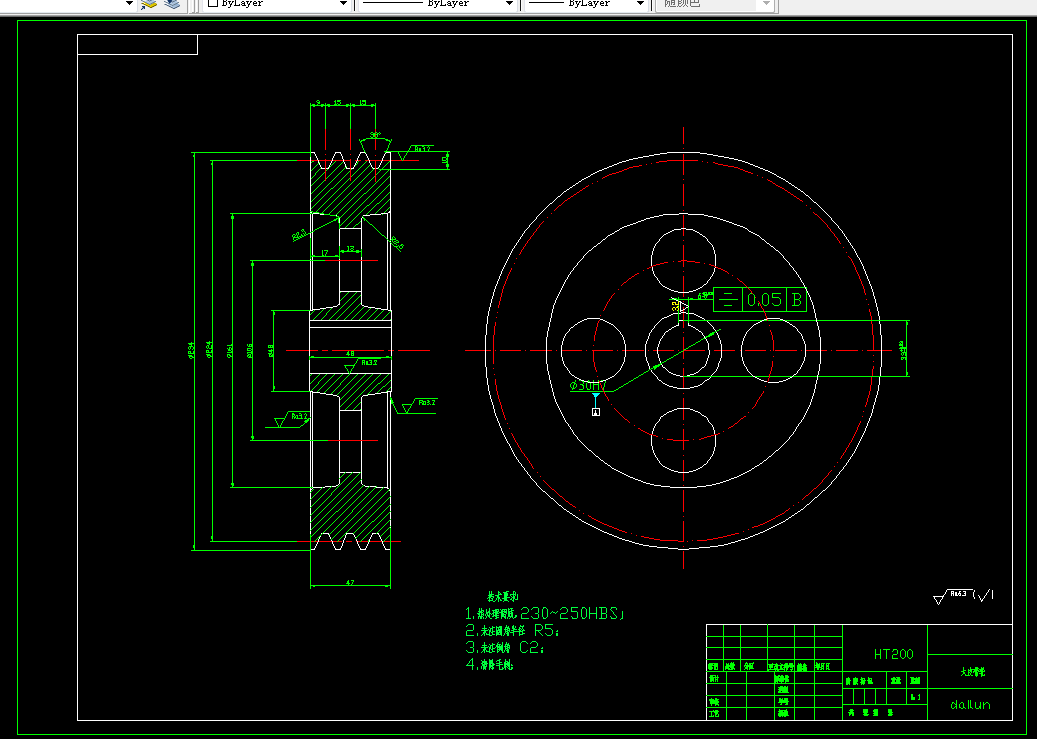Select the part name cell above dailun
Viewport: 1037px width, 739px height.
pyautogui.click(x=970, y=672)
